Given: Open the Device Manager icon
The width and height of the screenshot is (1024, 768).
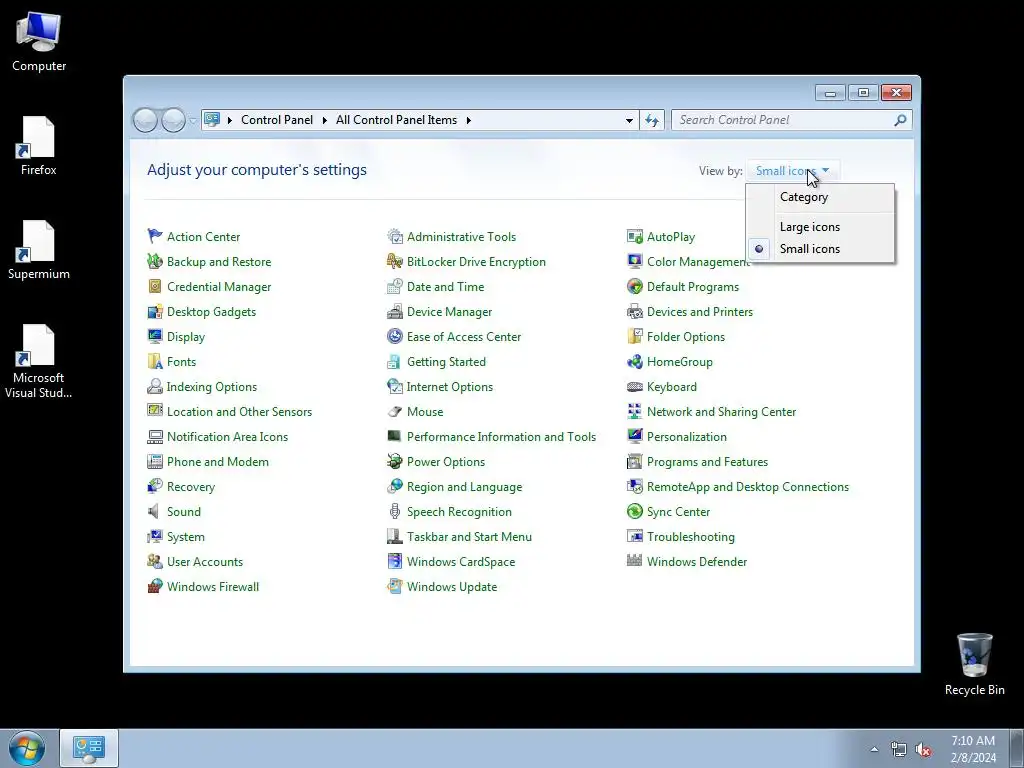Looking at the screenshot, I should (x=394, y=312).
